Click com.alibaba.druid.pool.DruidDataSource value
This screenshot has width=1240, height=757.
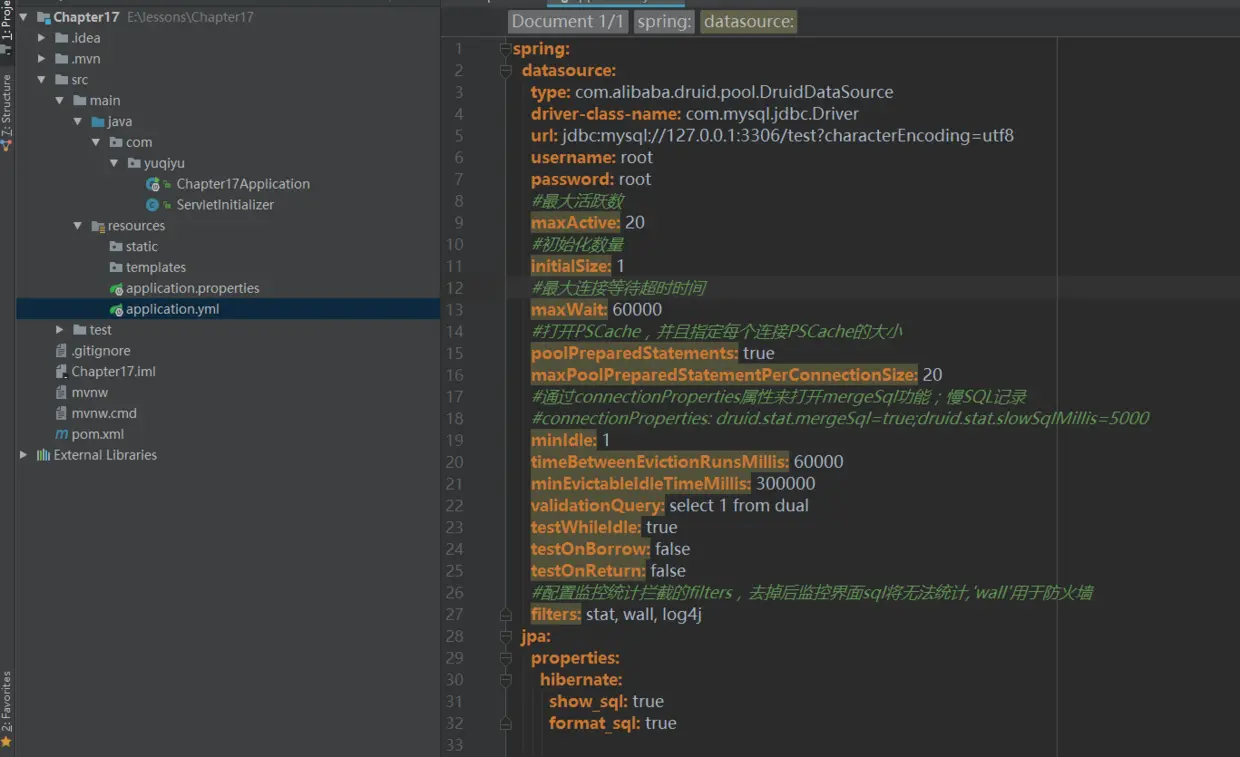tap(734, 92)
